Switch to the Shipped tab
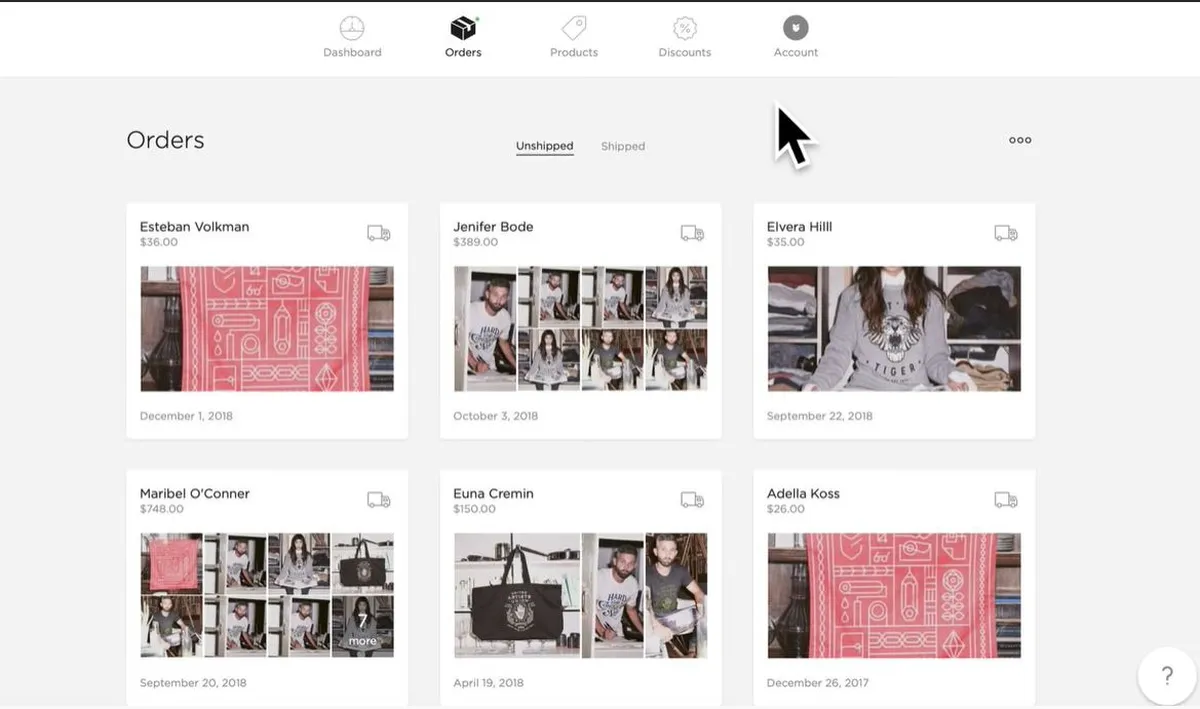This screenshot has width=1200, height=709. (623, 146)
